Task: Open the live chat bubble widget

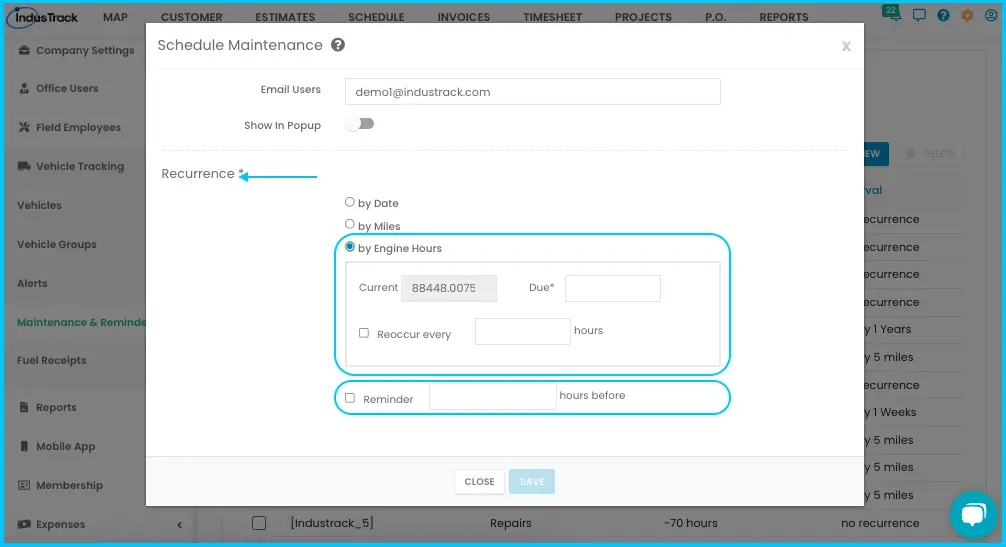Action: 973,514
